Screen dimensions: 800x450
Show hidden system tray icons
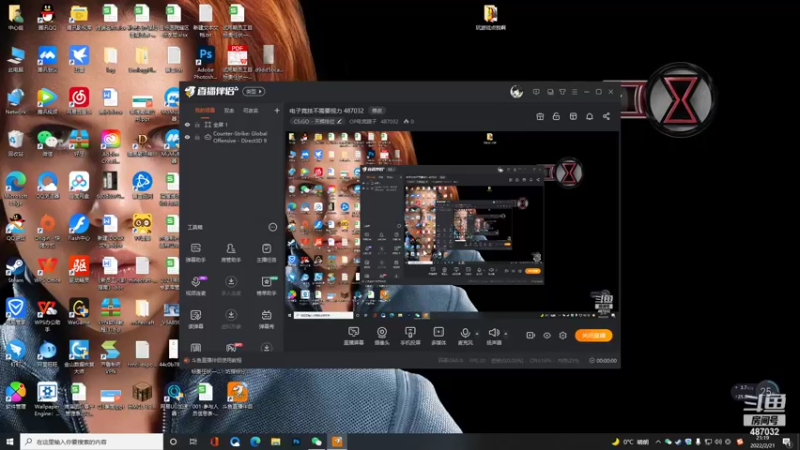[x=658, y=442]
